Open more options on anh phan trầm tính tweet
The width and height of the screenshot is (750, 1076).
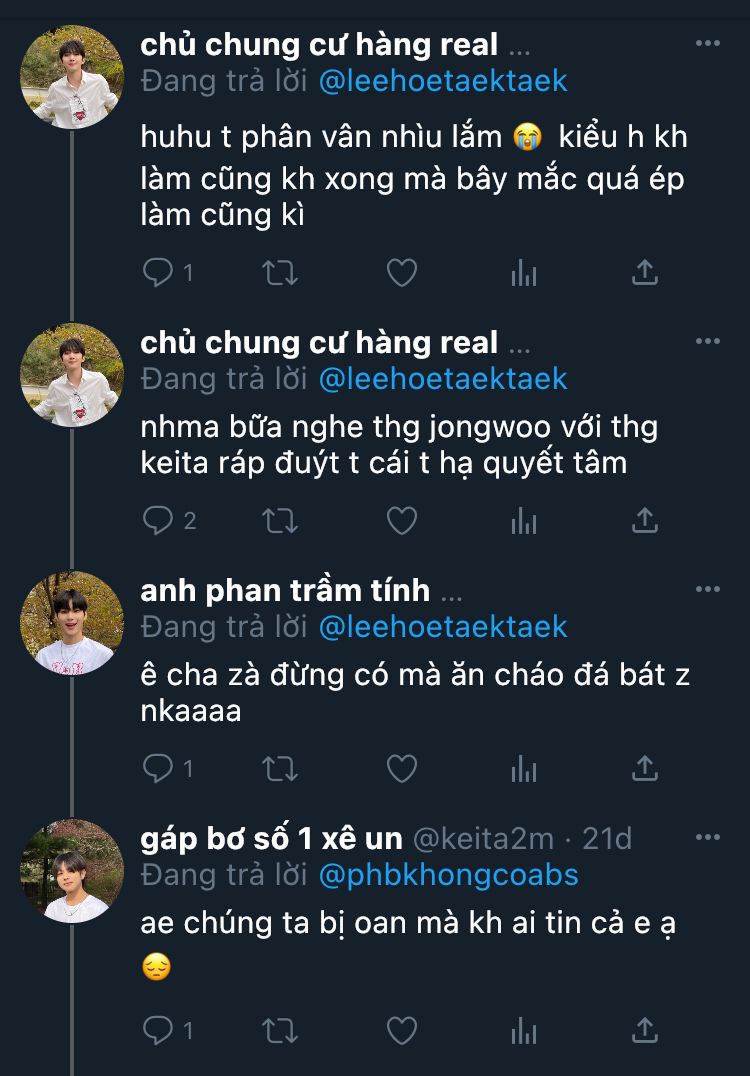coord(707,589)
